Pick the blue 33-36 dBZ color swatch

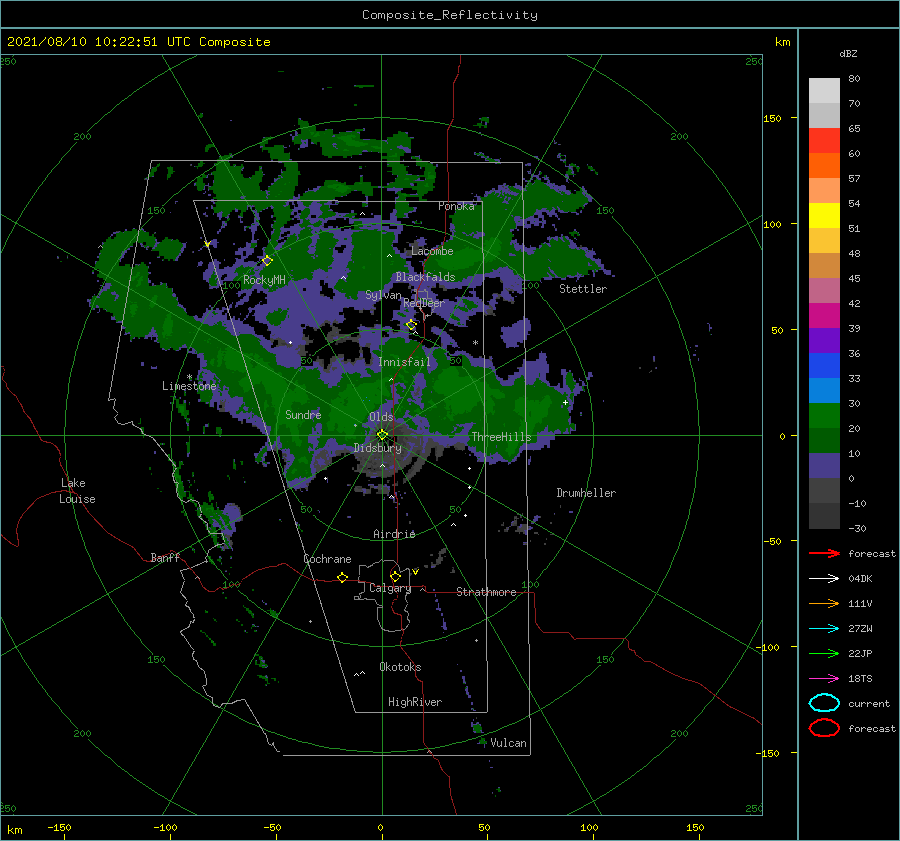824,366
